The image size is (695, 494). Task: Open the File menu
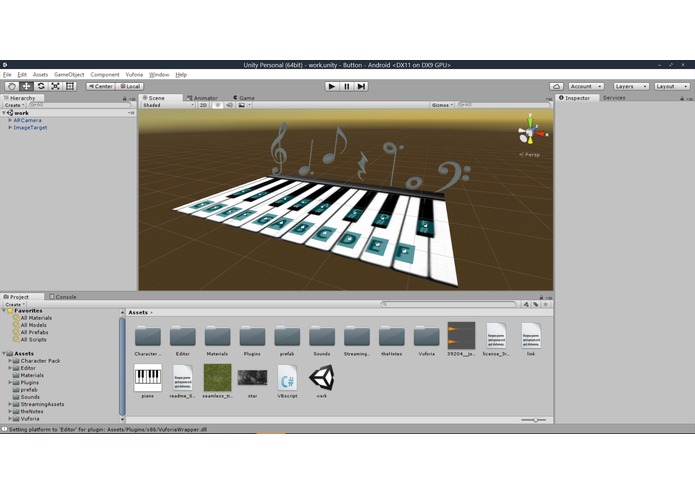[x=7, y=74]
